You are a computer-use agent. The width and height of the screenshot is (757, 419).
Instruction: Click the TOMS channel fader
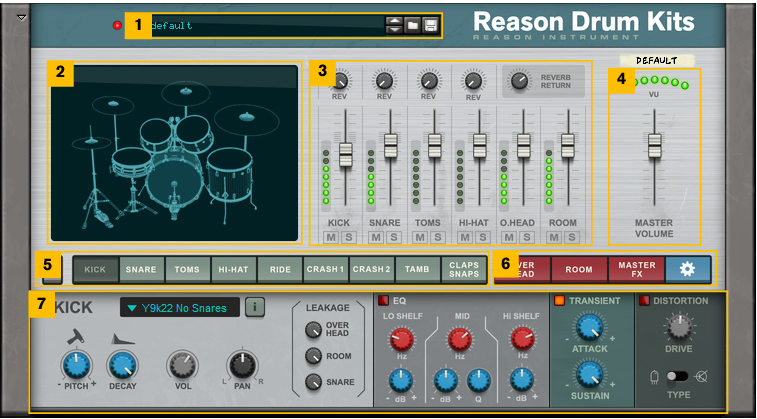point(435,145)
